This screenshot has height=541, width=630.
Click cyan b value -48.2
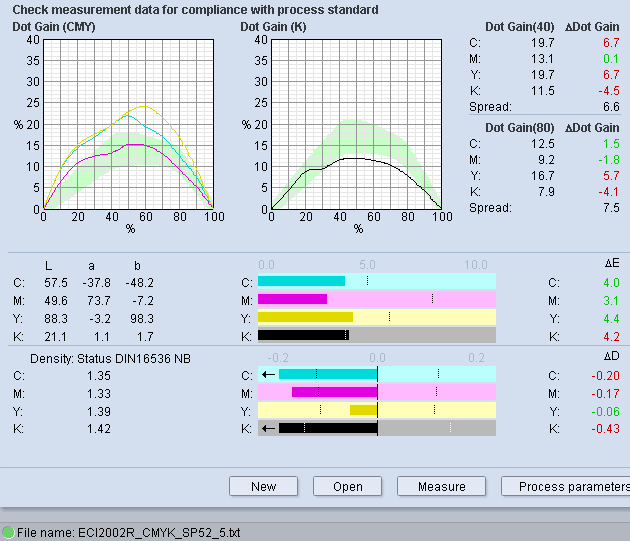click(139, 283)
